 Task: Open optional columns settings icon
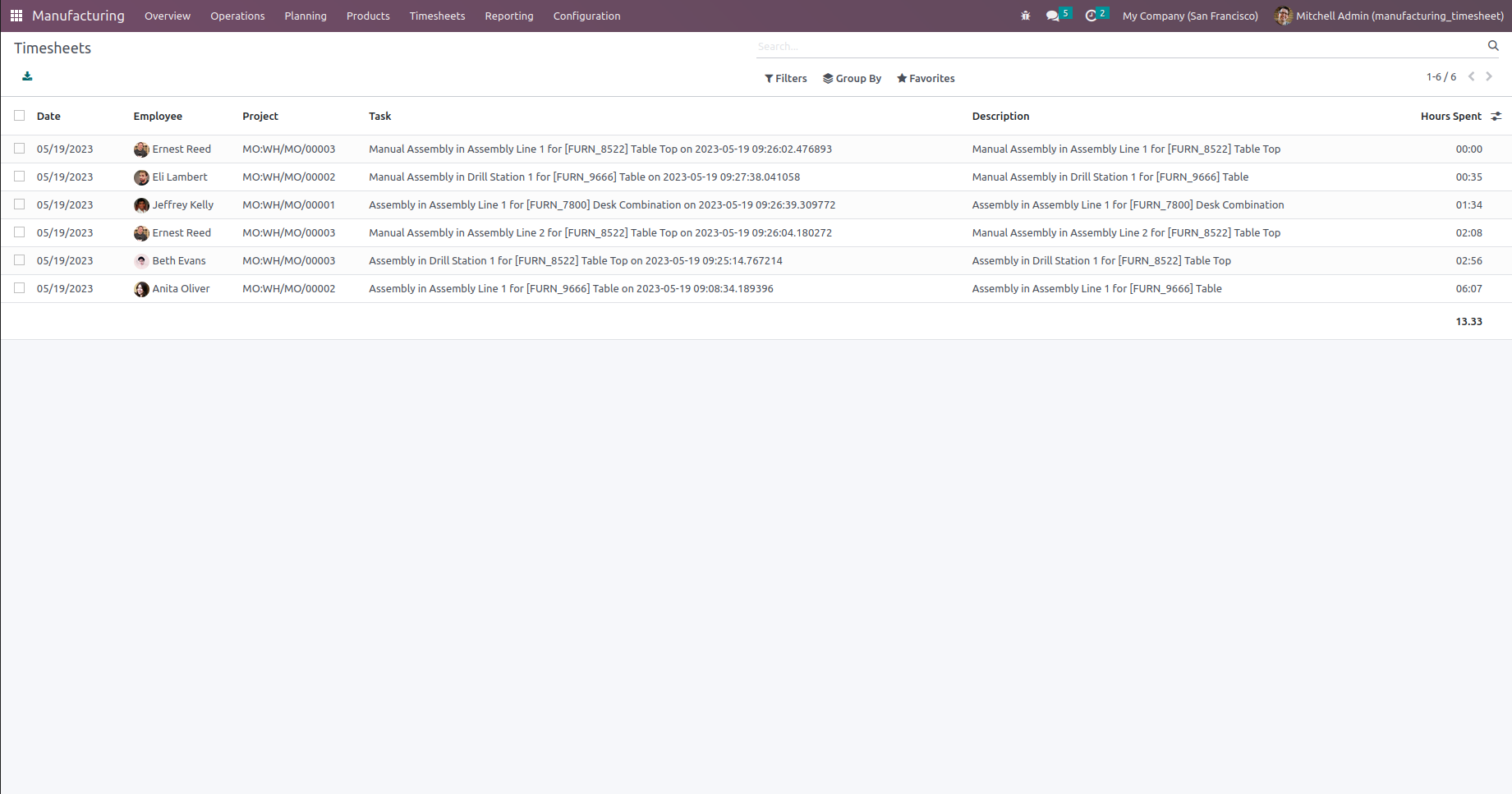coord(1496,117)
